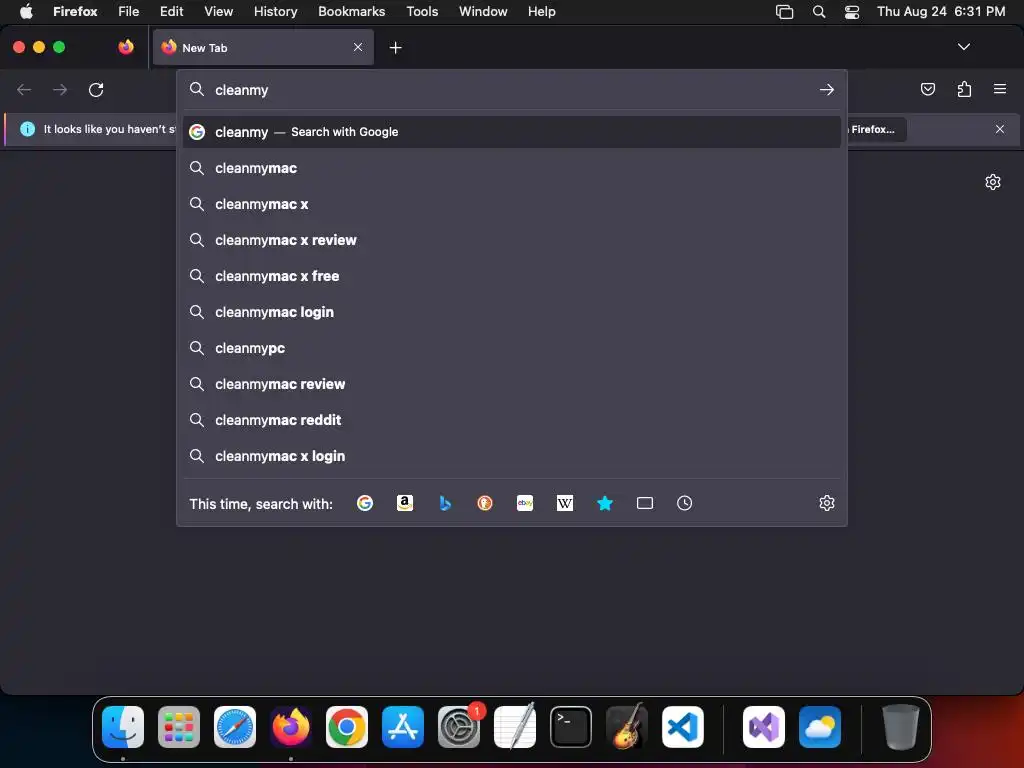Image resolution: width=1024 pixels, height=768 pixels.
Task: Open TextEdit from the Dock
Action: (515, 727)
